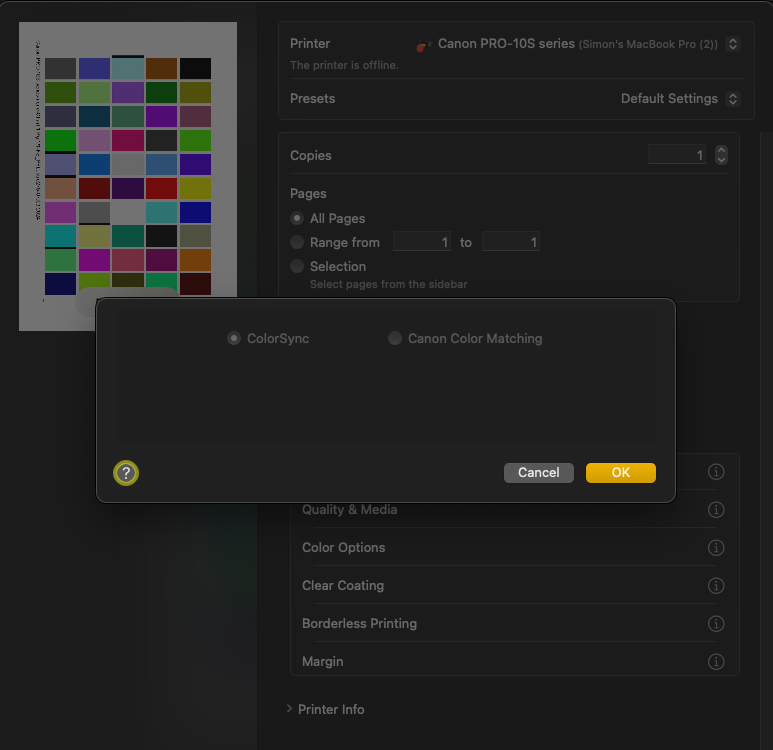Open the Borderless Printing section
Image resolution: width=773 pixels, height=750 pixels.
359,624
